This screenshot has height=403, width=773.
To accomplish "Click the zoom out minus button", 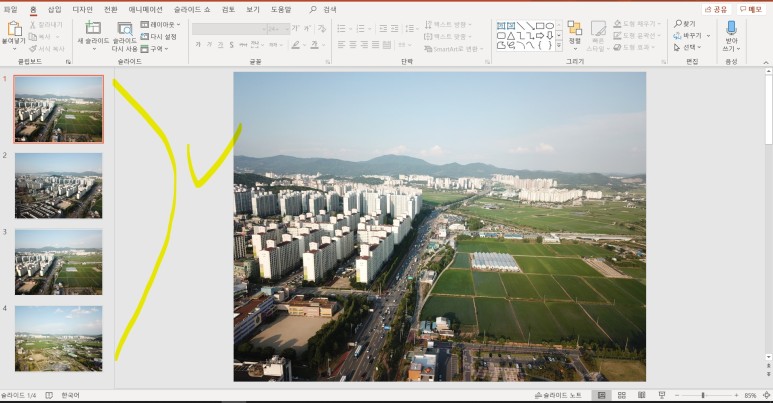I will [x=677, y=395].
